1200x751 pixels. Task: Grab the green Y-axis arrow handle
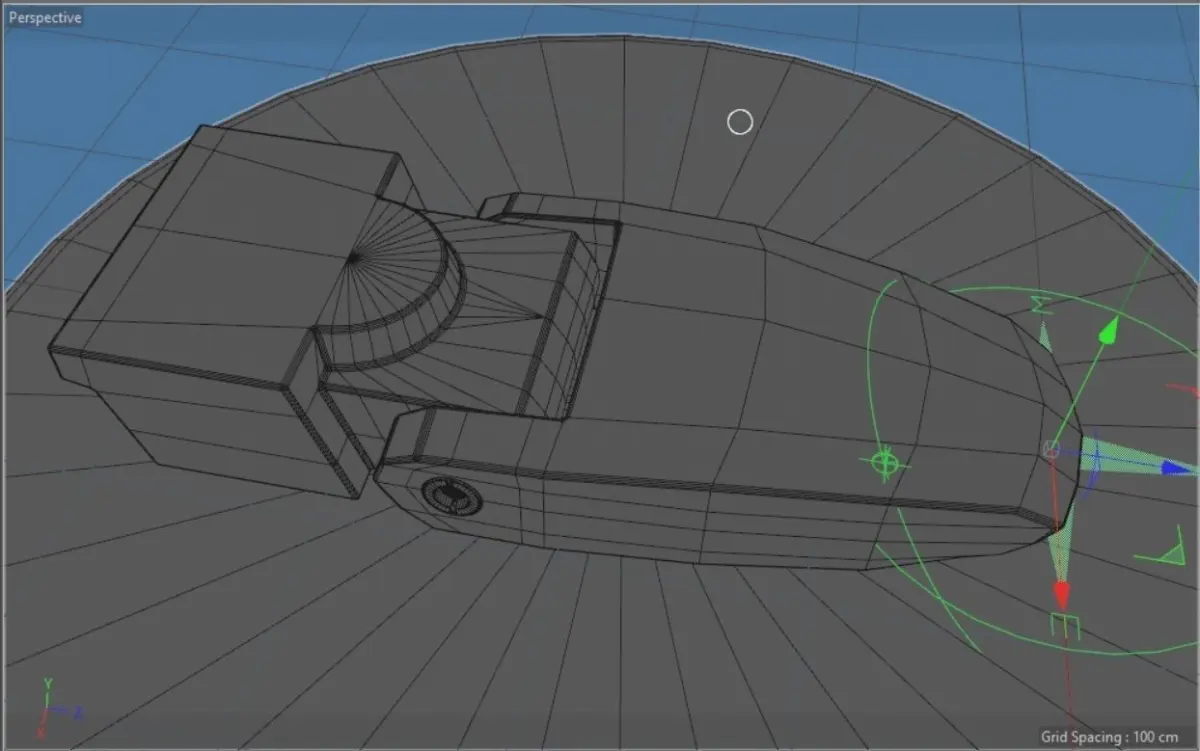1107,330
